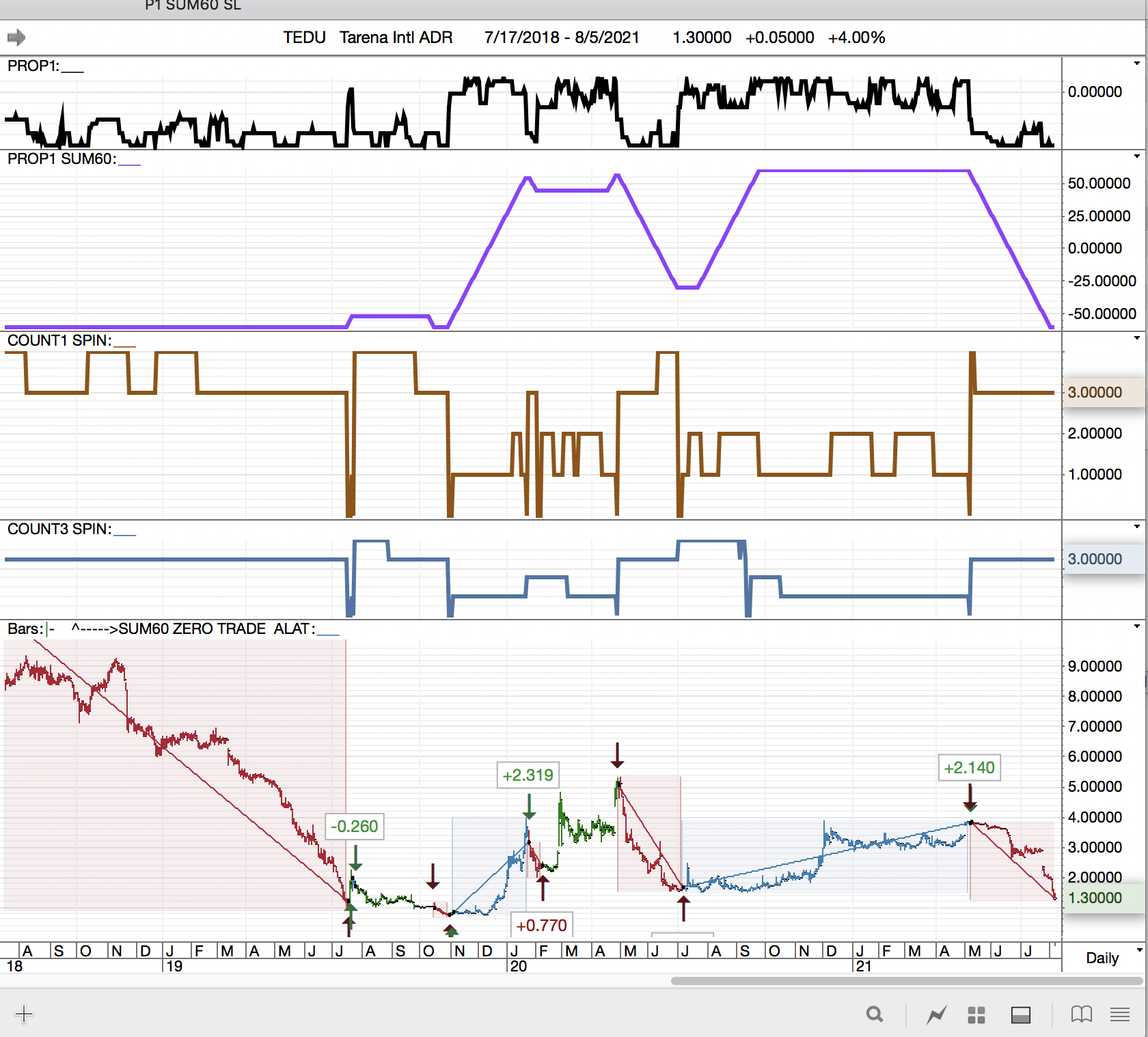The height and width of the screenshot is (1037, 1148).
Task: Click the brown COUNT1 SPIN color swatch
Action: pyautogui.click(x=125, y=346)
